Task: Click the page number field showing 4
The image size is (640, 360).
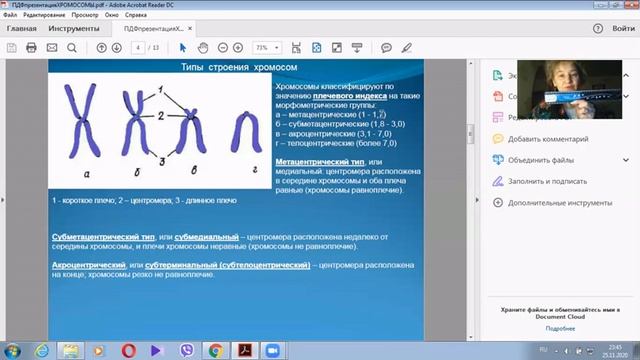Action: [x=138, y=48]
